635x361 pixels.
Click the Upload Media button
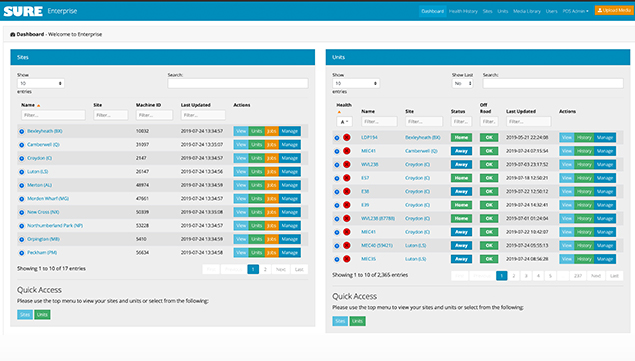pyautogui.click(x=614, y=10)
